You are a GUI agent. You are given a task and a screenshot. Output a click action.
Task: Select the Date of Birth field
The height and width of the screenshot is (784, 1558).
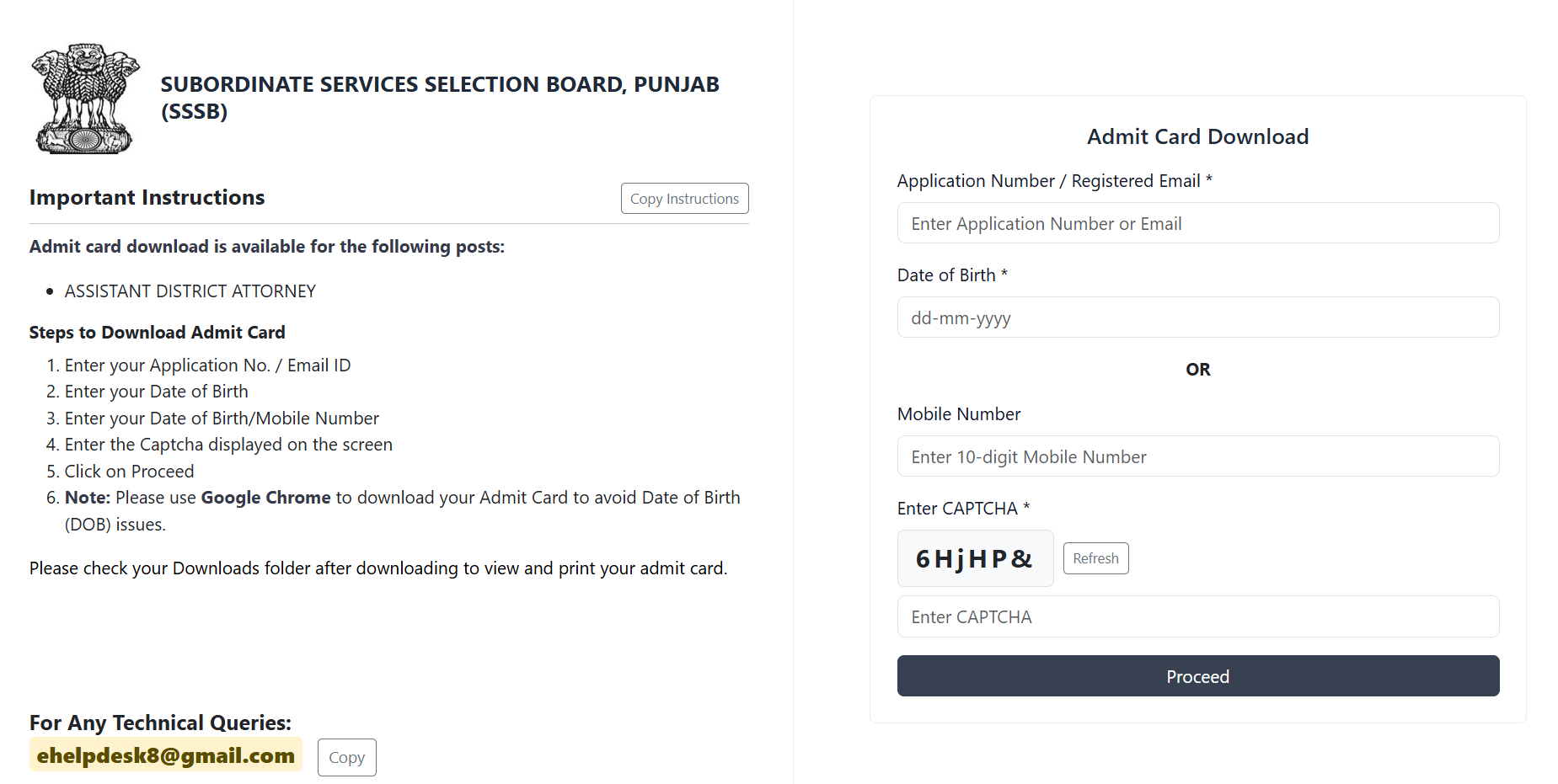(1197, 317)
